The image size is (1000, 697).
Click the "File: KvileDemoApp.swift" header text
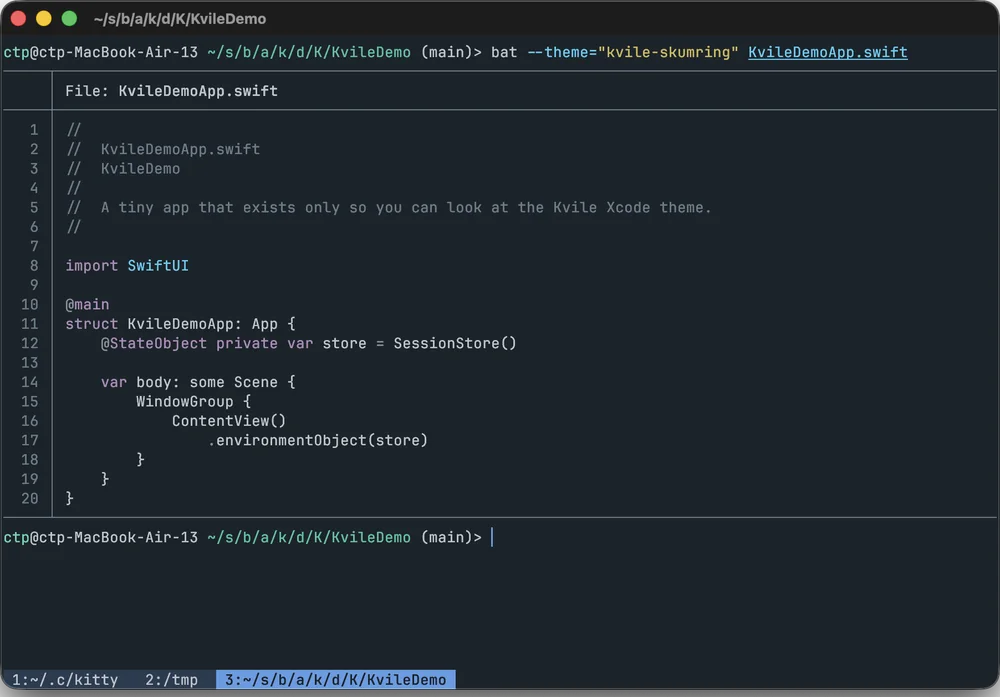172,91
